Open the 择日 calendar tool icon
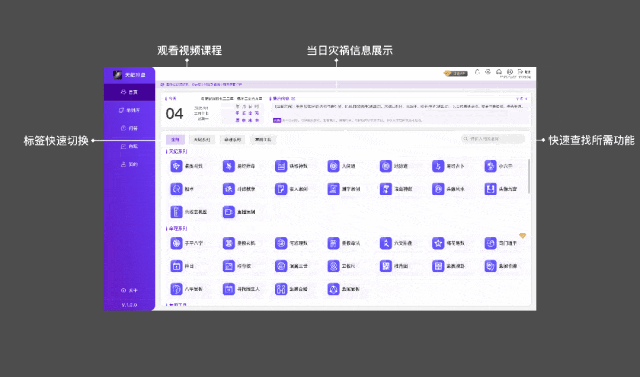Image resolution: width=640 pixels, height=377 pixels. pyautogui.click(x=176, y=266)
